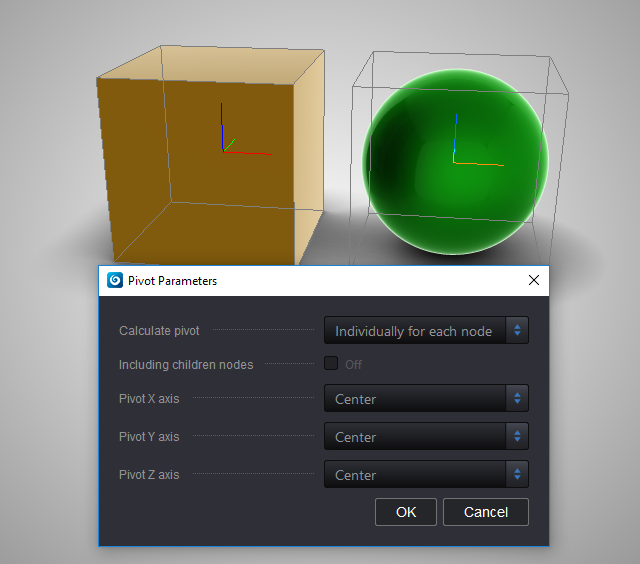The width and height of the screenshot is (640, 564).
Task: Expand the Pivot X axis dropdown
Action: pos(426,398)
